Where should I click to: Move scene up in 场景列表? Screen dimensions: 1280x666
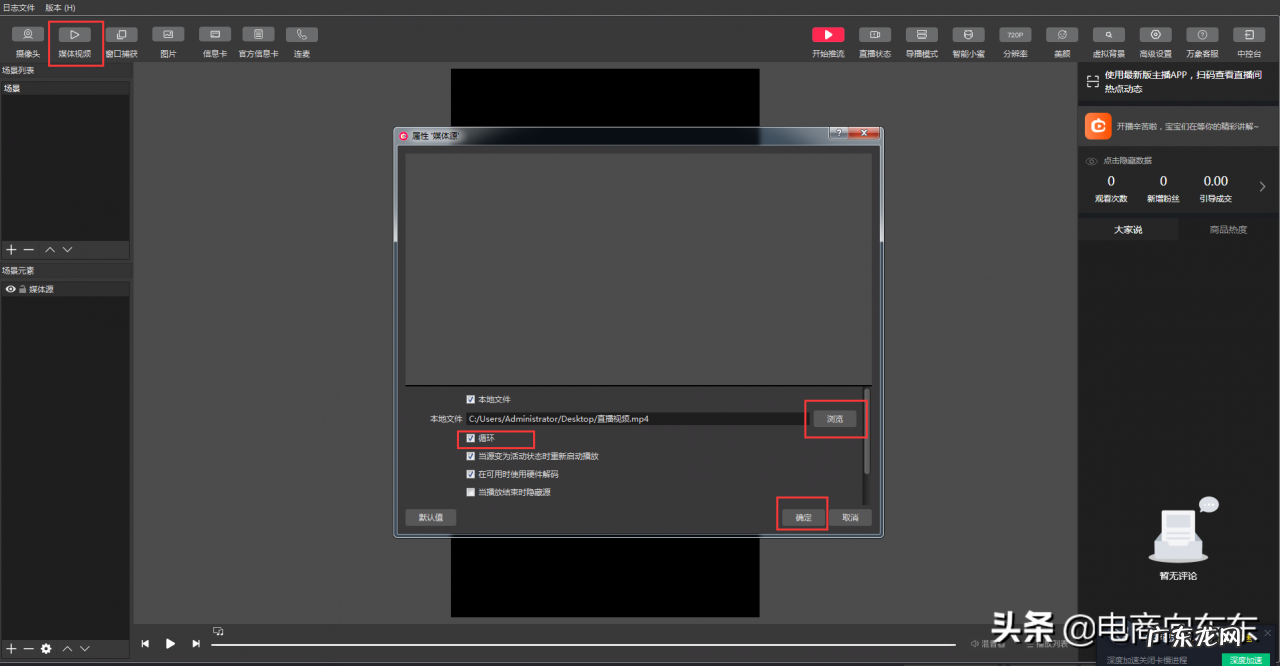pos(50,250)
